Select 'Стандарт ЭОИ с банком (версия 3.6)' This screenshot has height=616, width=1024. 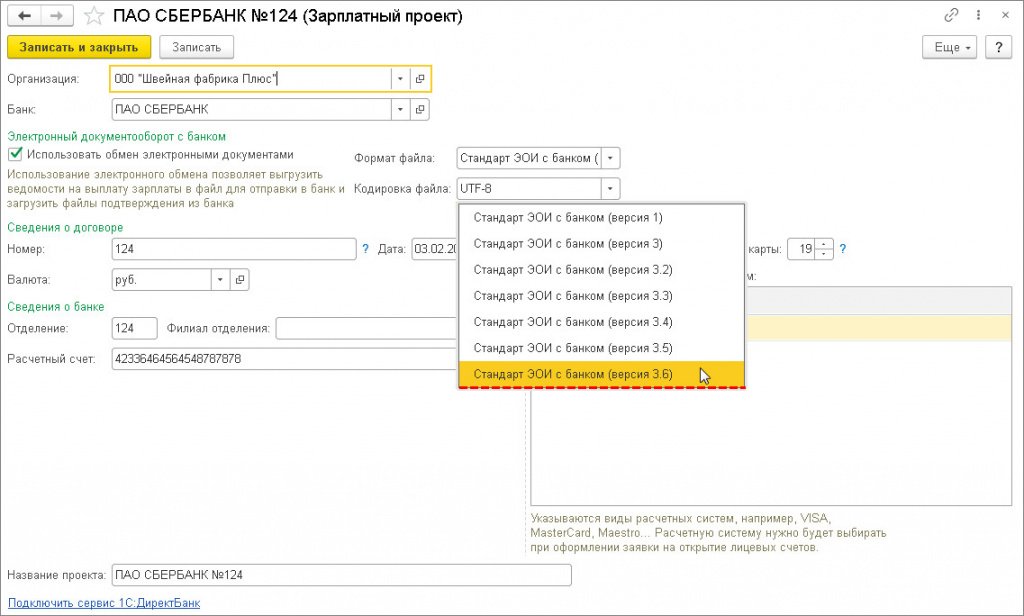(x=573, y=374)
